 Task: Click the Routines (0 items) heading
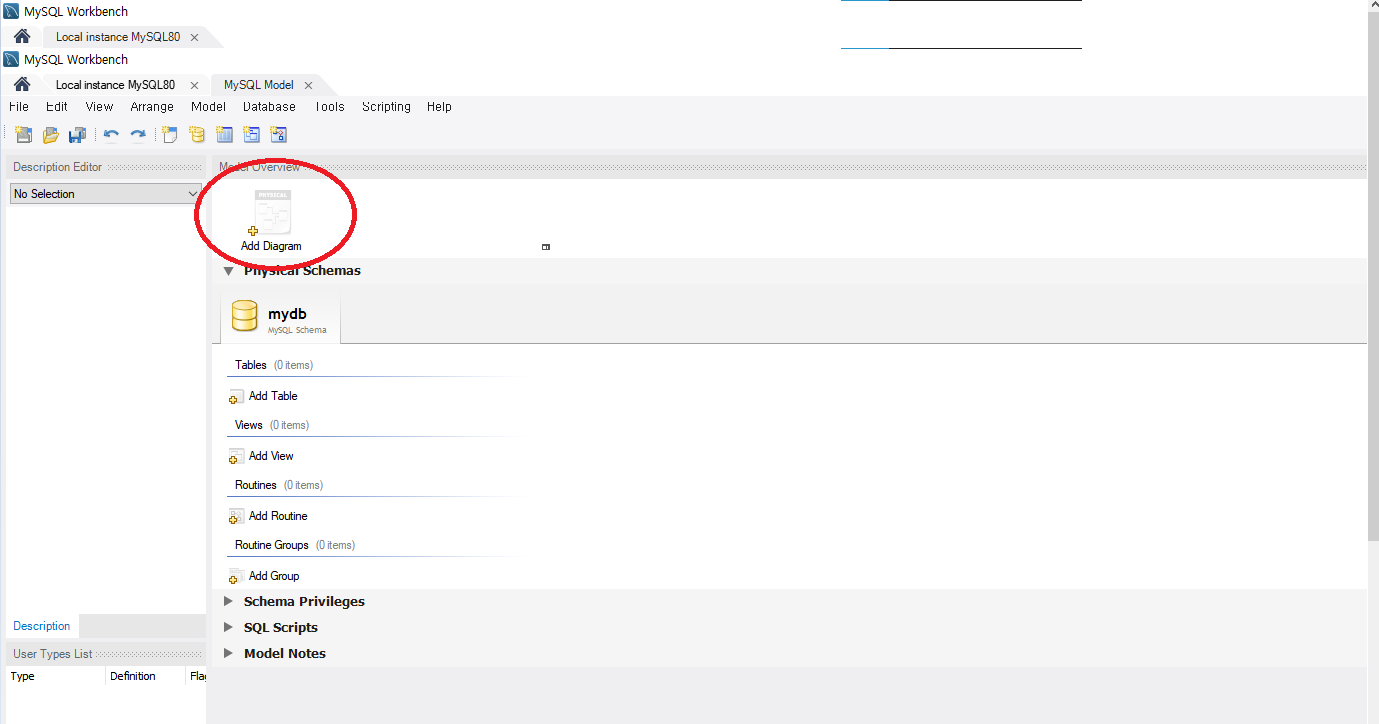click(x=279, y=485)
